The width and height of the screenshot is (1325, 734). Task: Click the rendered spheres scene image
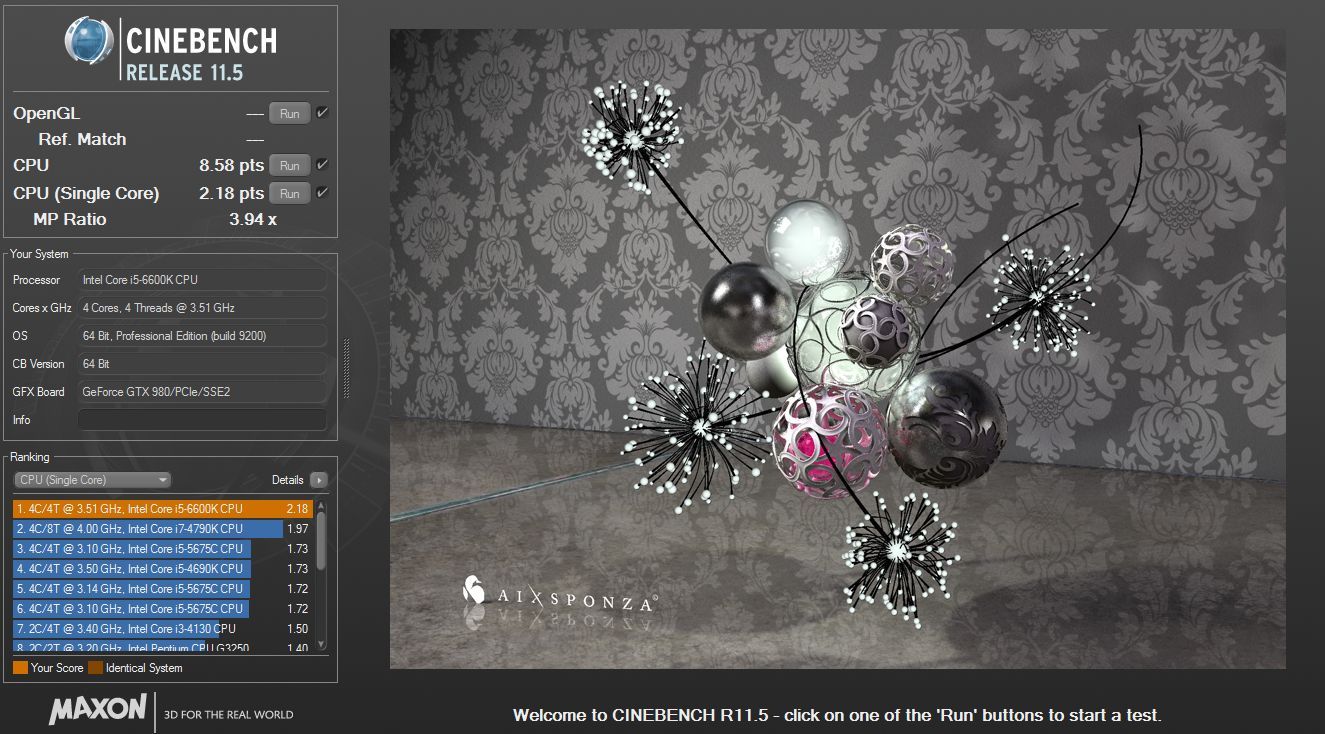click(838, 349)
